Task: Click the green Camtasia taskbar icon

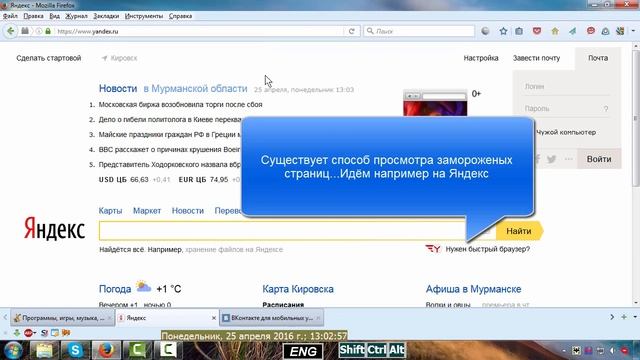Action: (x=137, y=350)
